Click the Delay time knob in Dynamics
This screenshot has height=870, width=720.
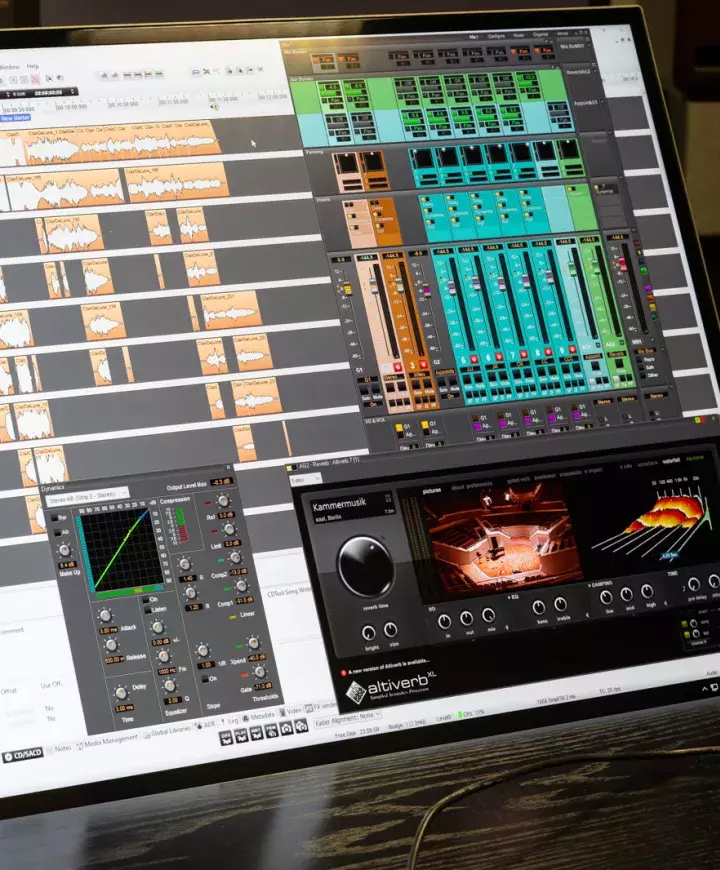pos(120,692)
